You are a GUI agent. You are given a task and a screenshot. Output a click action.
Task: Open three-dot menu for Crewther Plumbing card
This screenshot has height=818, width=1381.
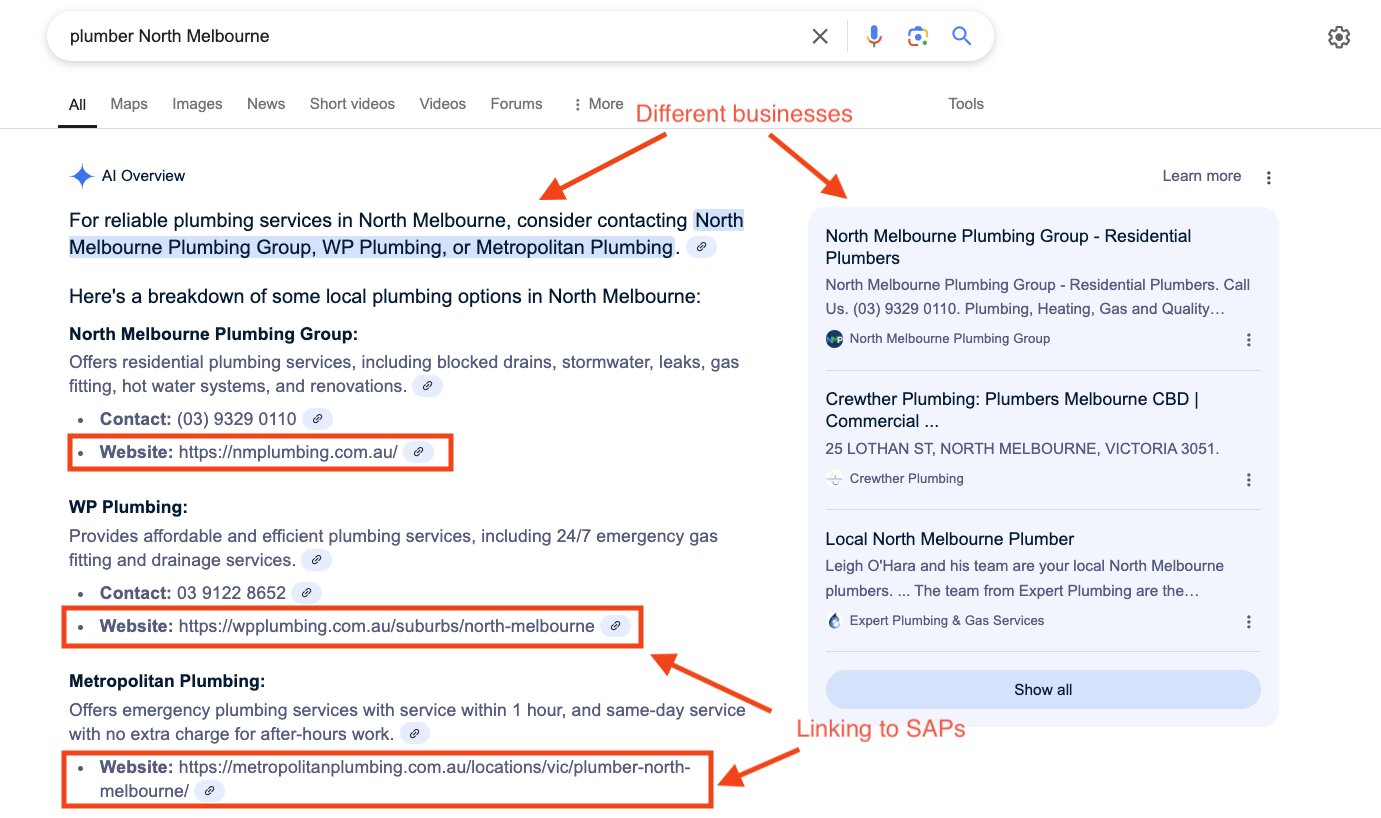[x=1249, y=480]
